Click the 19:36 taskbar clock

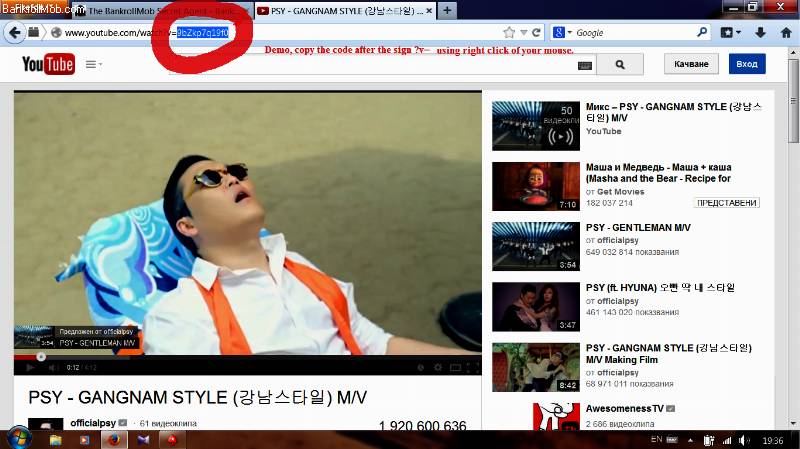point(772,440)
